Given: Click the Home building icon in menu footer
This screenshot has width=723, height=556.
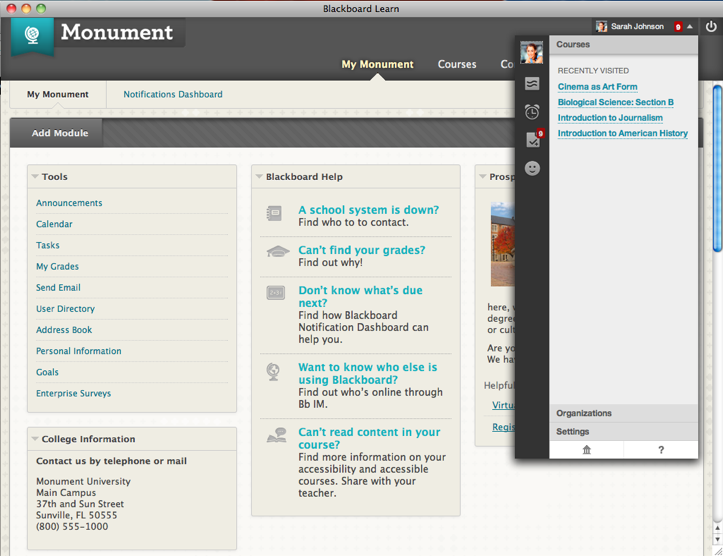Looking at the screenshot, I should (x=587, y=450).
